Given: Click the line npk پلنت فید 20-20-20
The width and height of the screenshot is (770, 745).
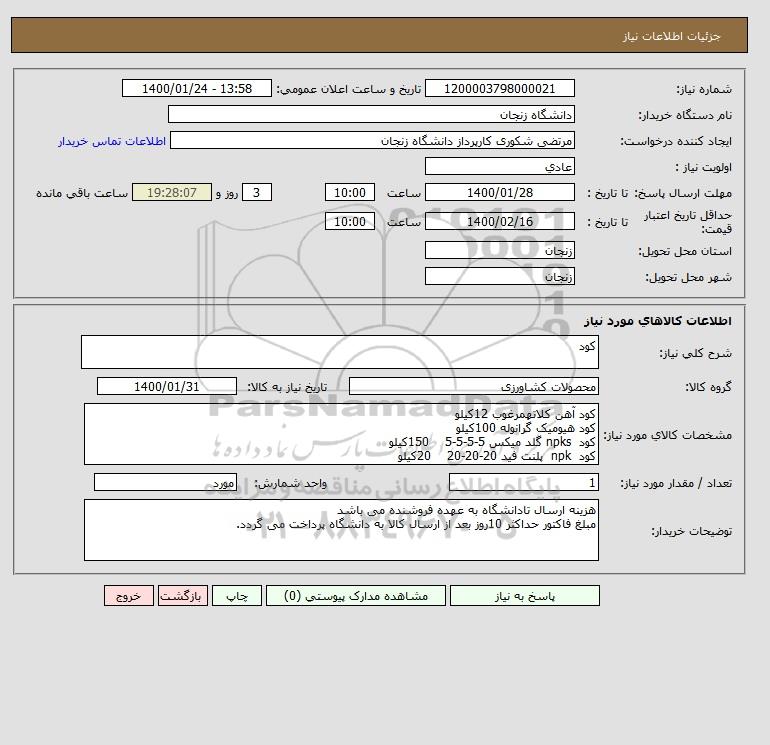Looking at the screenshot, I should point(496,456).
